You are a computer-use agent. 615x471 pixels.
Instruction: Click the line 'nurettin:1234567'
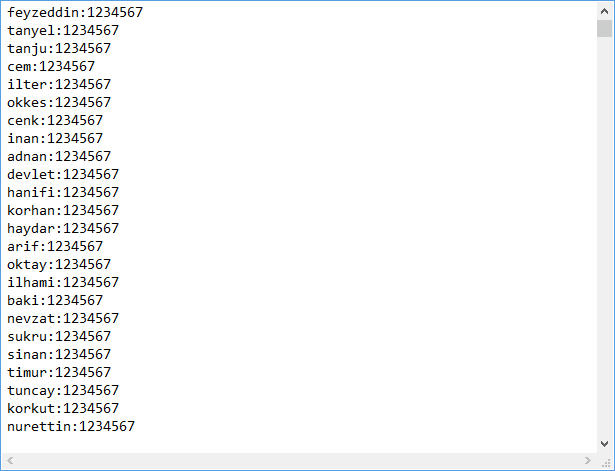[x=71, y=427]
